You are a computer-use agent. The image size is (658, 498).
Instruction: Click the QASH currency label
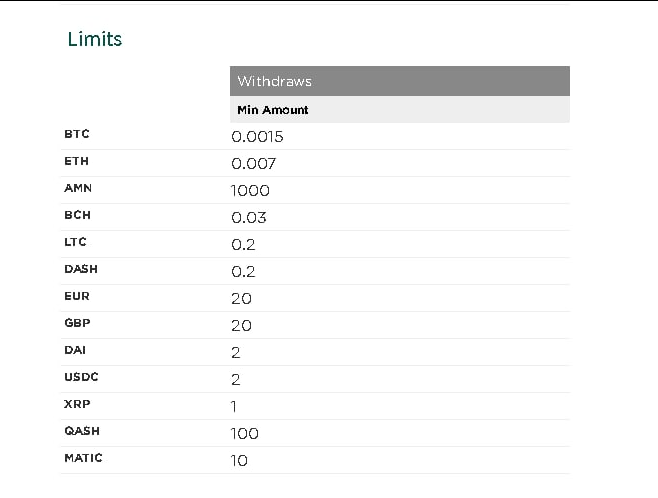point(82,431)
